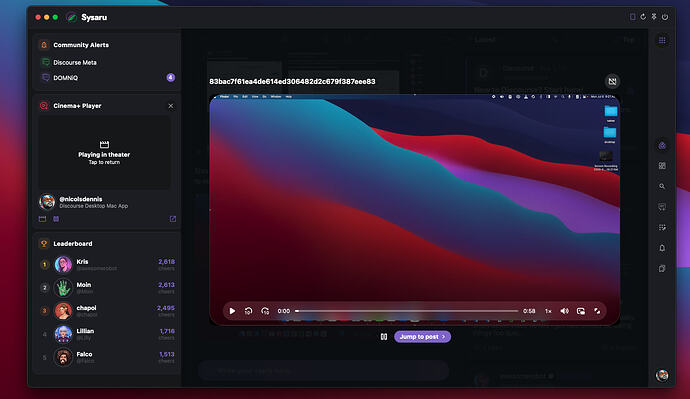690x399 pixels.
Task: Open the categories icon in right sidebar
Action: point(662,166)
